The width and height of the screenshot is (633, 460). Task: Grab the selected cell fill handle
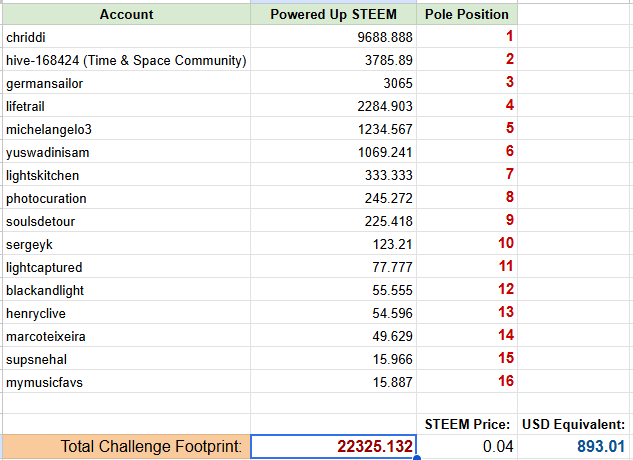[417, 458]
